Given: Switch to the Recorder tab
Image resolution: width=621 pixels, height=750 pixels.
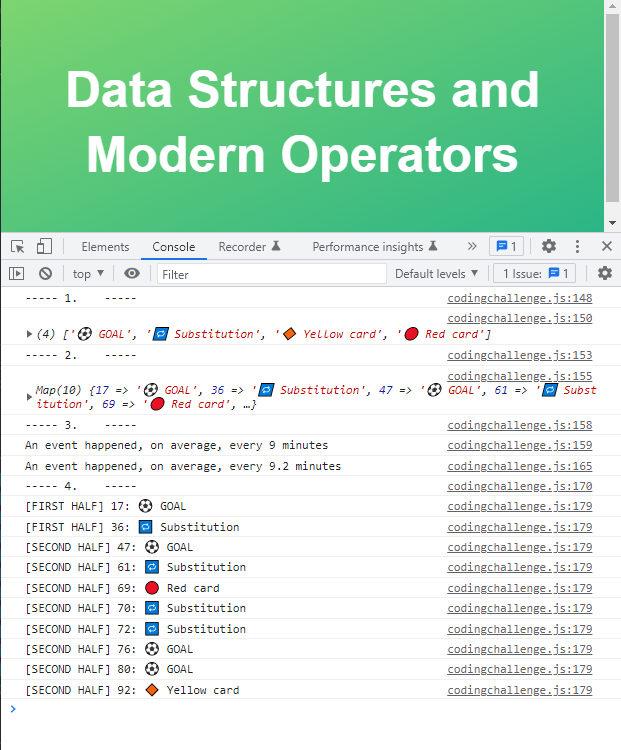Looking at the screenshot, I should (249, 247).
